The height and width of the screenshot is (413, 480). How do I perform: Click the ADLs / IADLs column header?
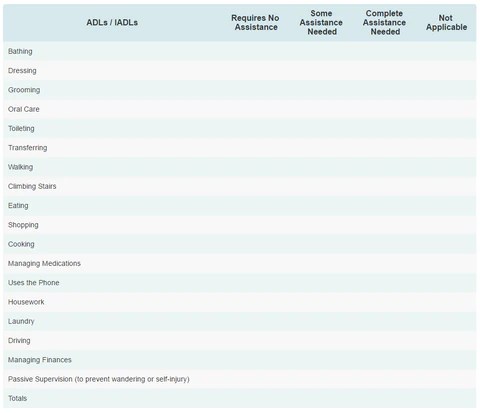112,23
